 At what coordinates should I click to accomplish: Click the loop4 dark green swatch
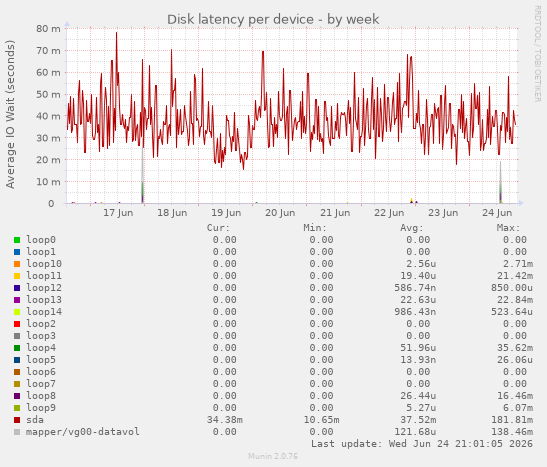pyautogui.click(x=17, y=348)
